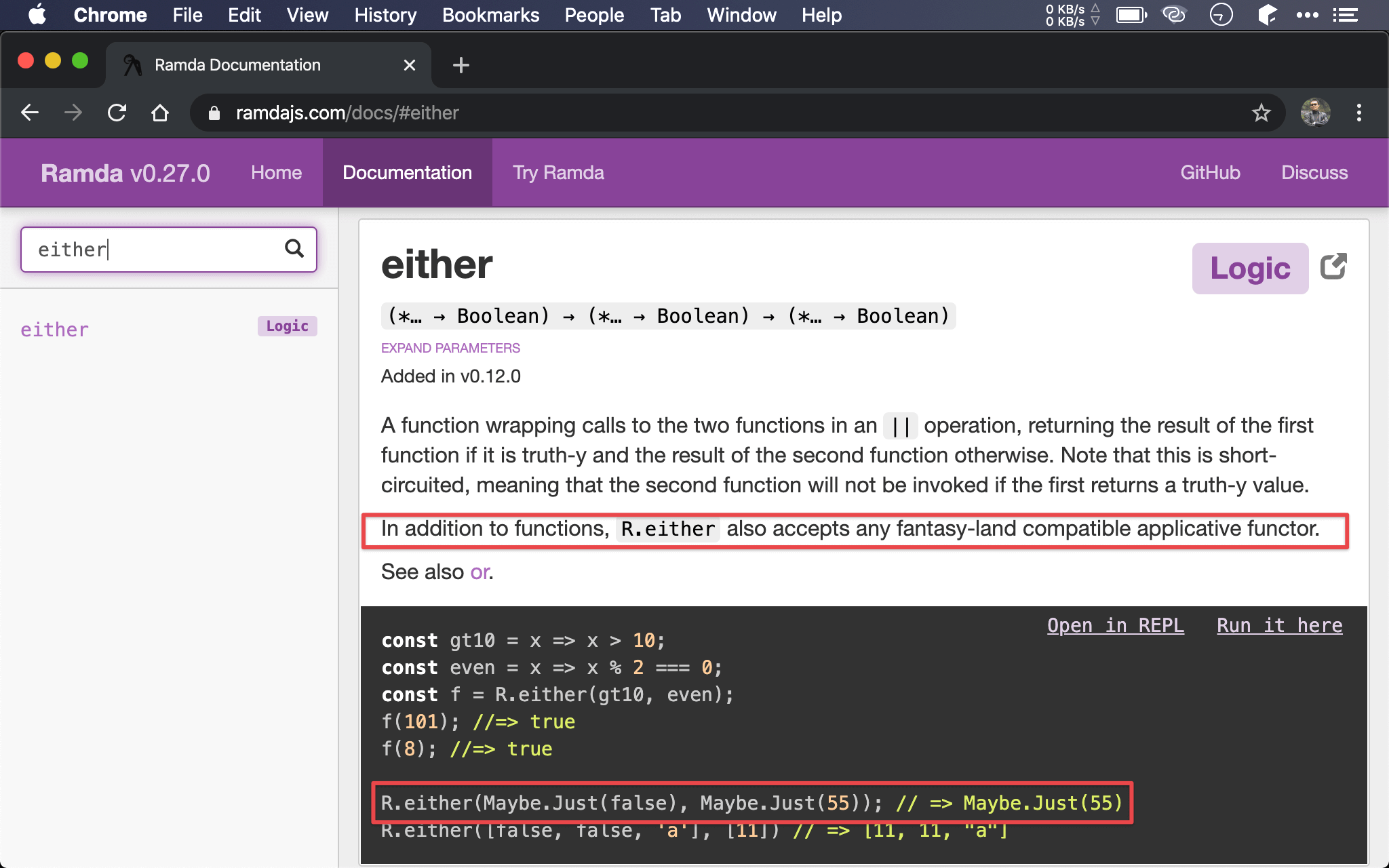Screen dimensions: 1389x868
Task: Open the Chrome app menu
Action: pyautogui.click(x=110, y=15)
